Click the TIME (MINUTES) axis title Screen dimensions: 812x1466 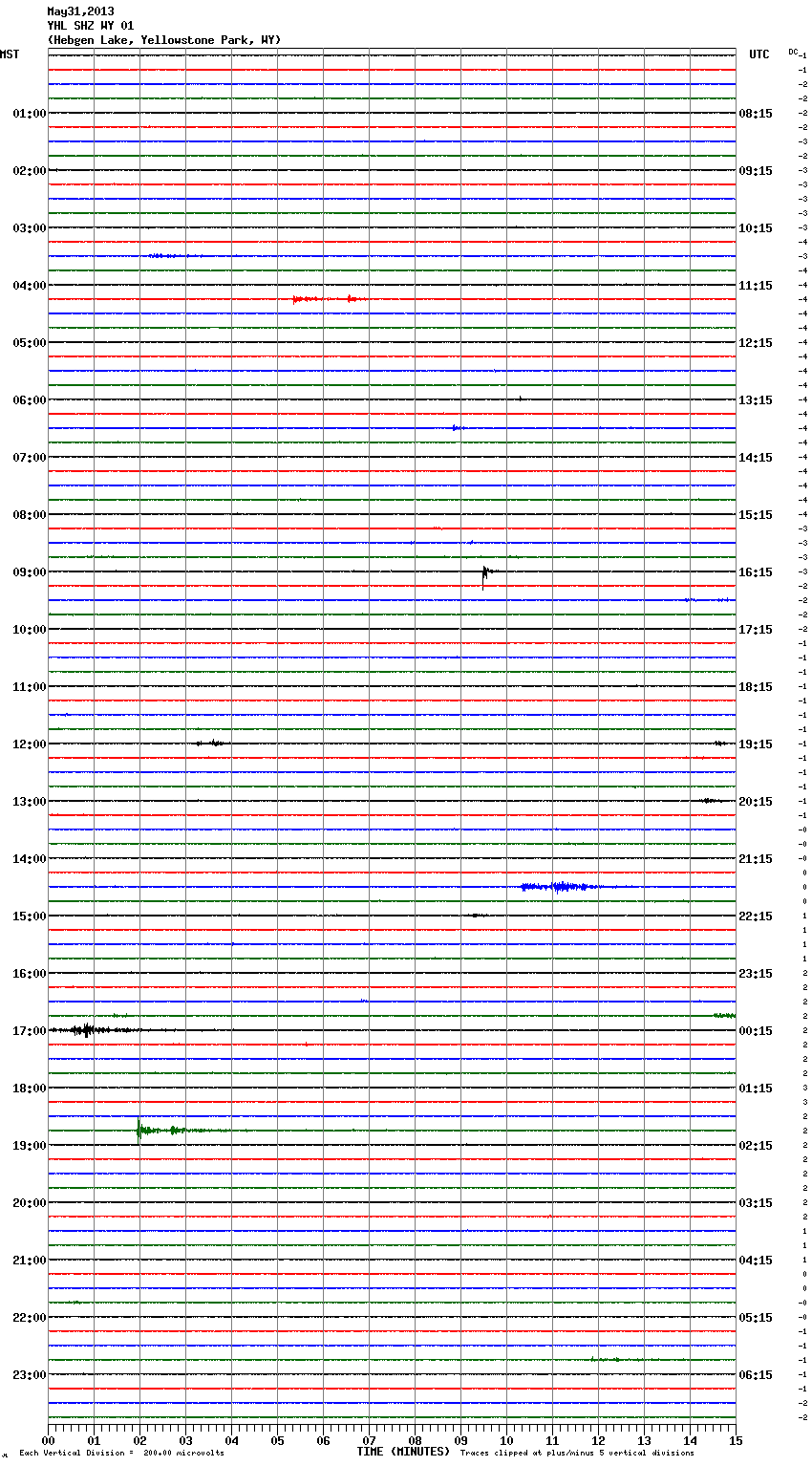click(403, 1452)
